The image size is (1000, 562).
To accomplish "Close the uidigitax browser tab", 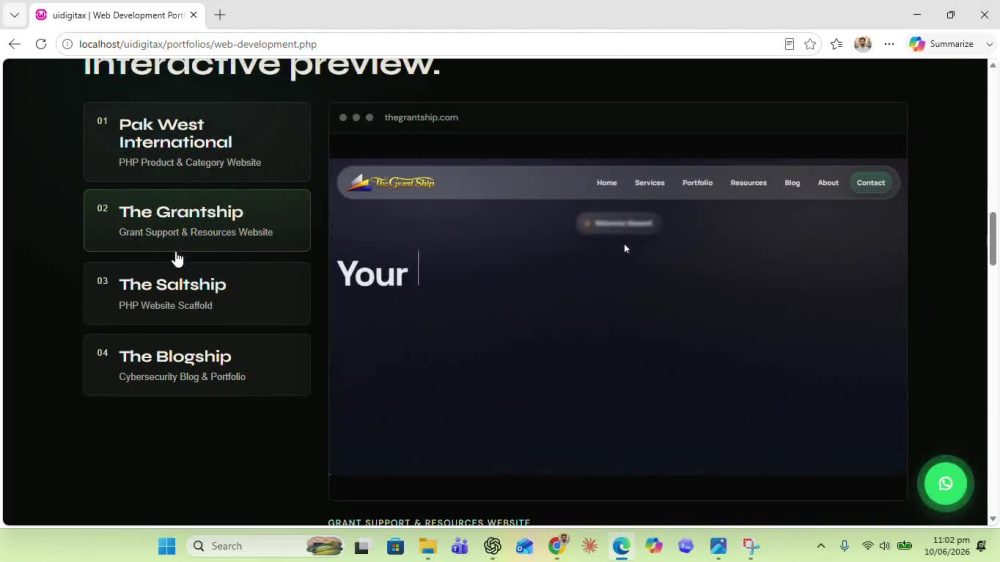I will [x=193, y=15].
